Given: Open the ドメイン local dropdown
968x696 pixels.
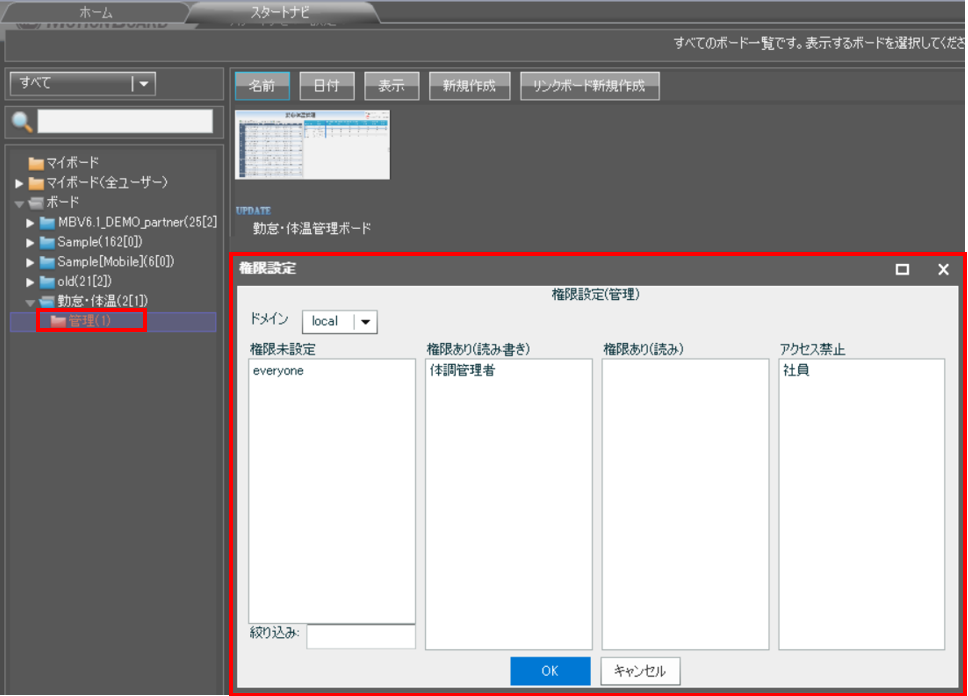Looking at the screenshot, I should click(x=365, y=322).
